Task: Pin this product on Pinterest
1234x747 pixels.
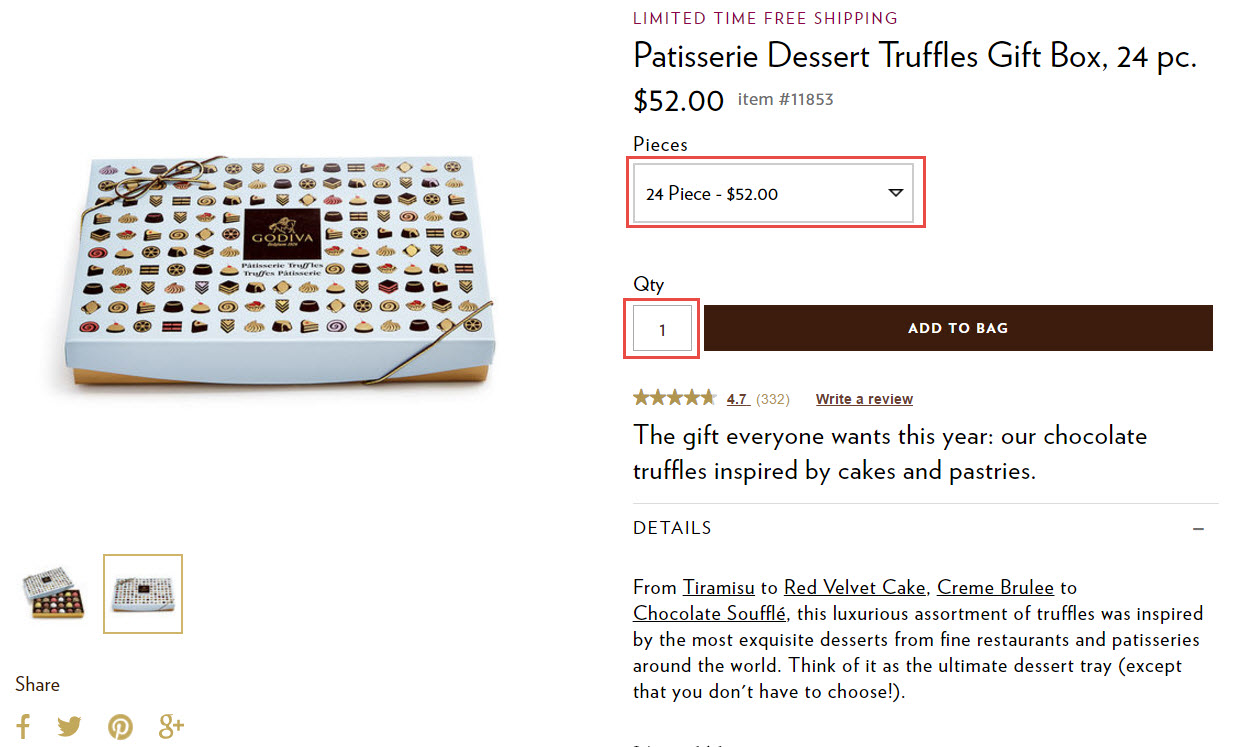Action: pos(120,726)
